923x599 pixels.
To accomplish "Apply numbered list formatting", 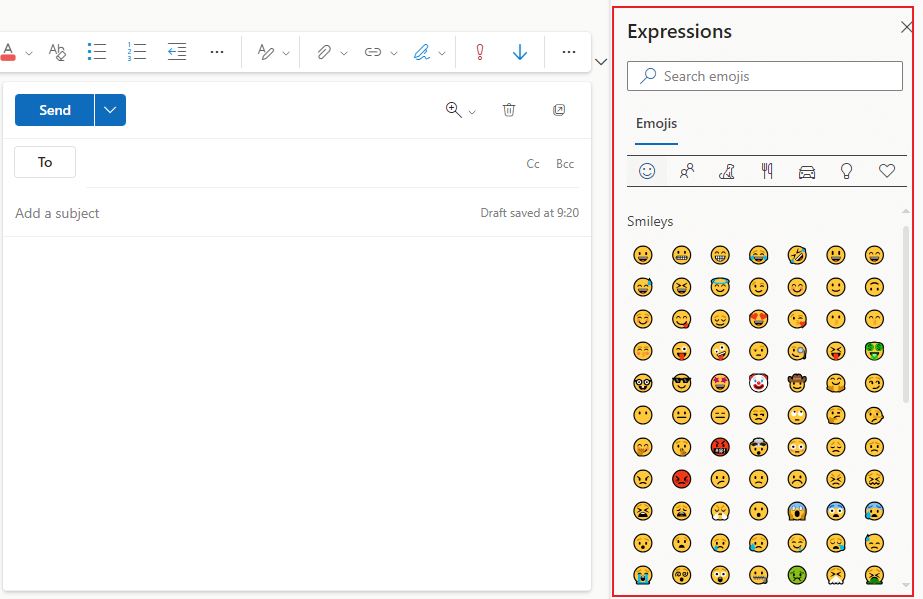I will pos(137,52).
